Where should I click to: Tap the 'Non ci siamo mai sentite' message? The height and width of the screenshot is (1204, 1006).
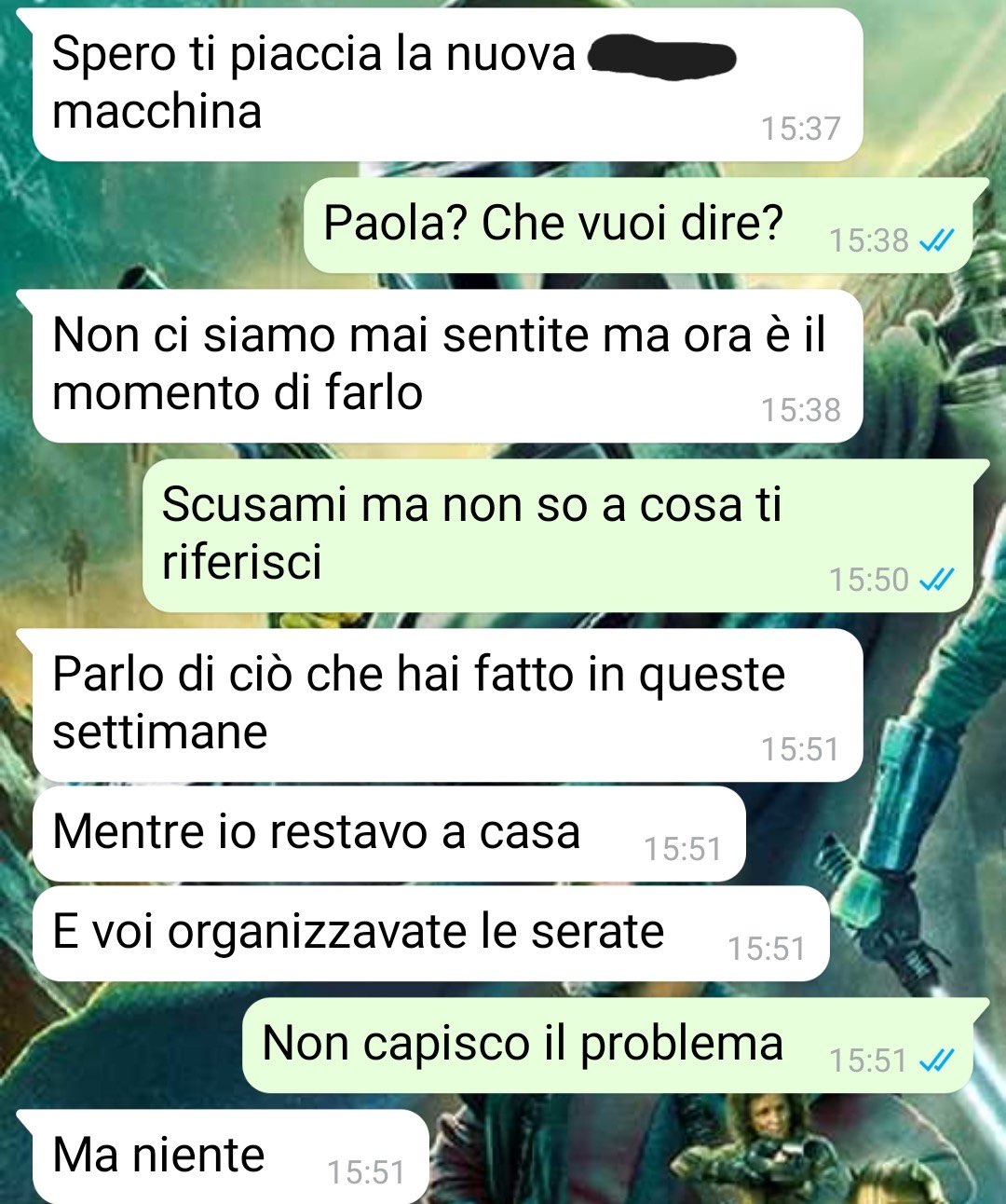(x=447, y=366)
